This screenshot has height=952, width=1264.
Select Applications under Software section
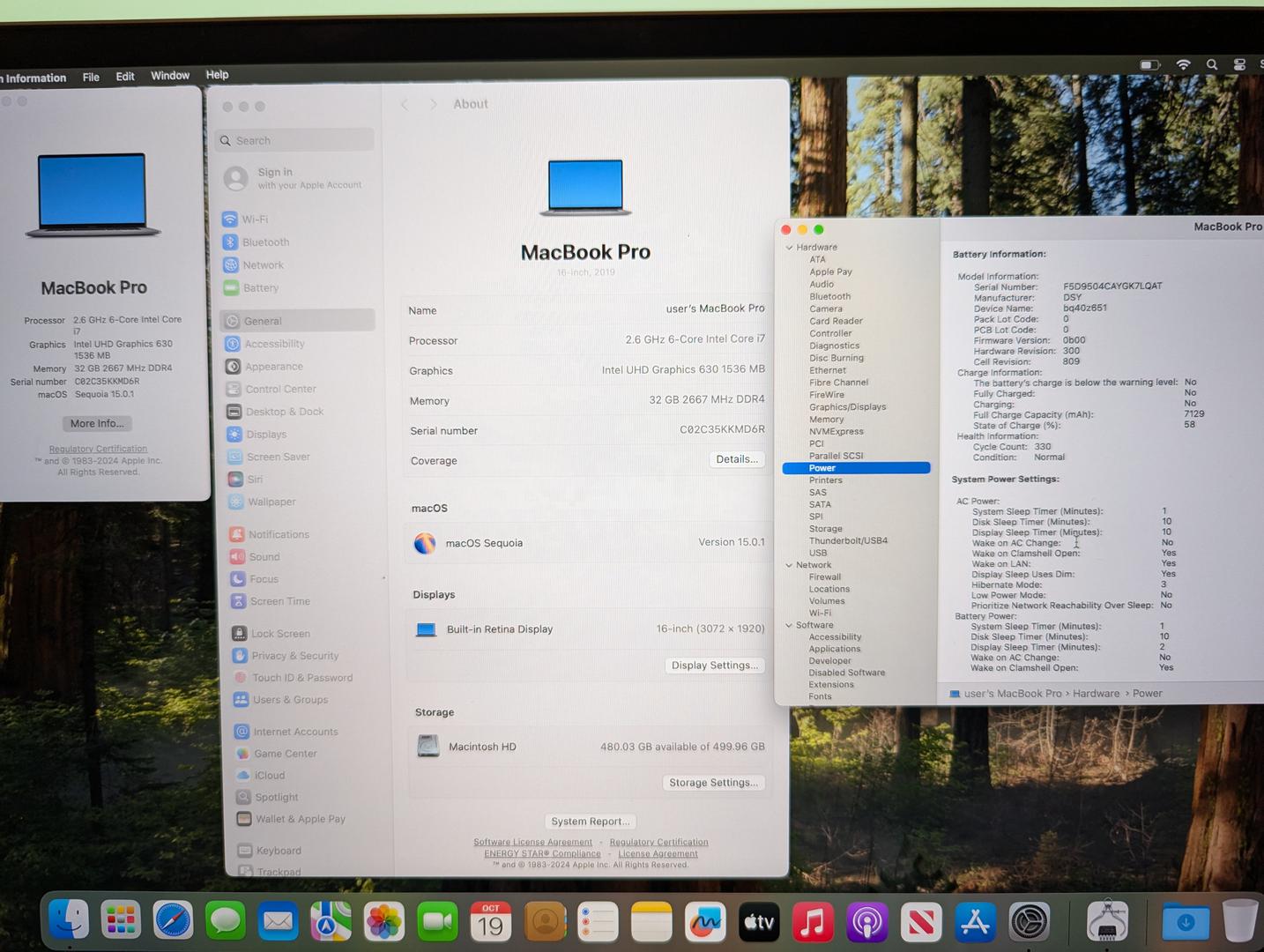pyautogui.click(x=835, y=649)
